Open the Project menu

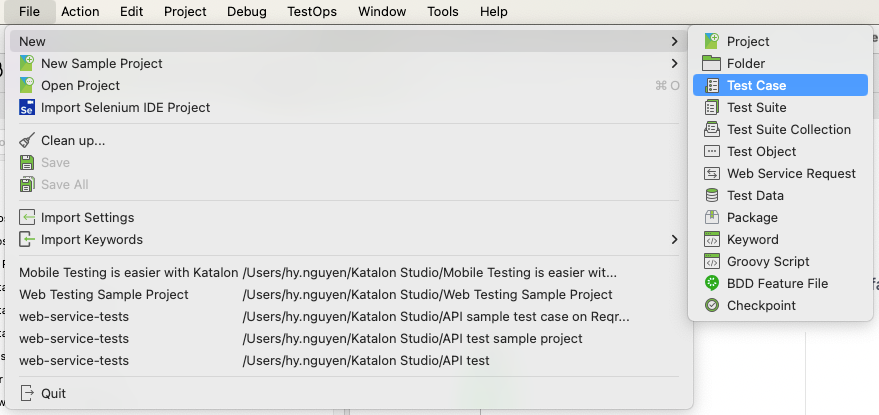click(x=185, y=11)
